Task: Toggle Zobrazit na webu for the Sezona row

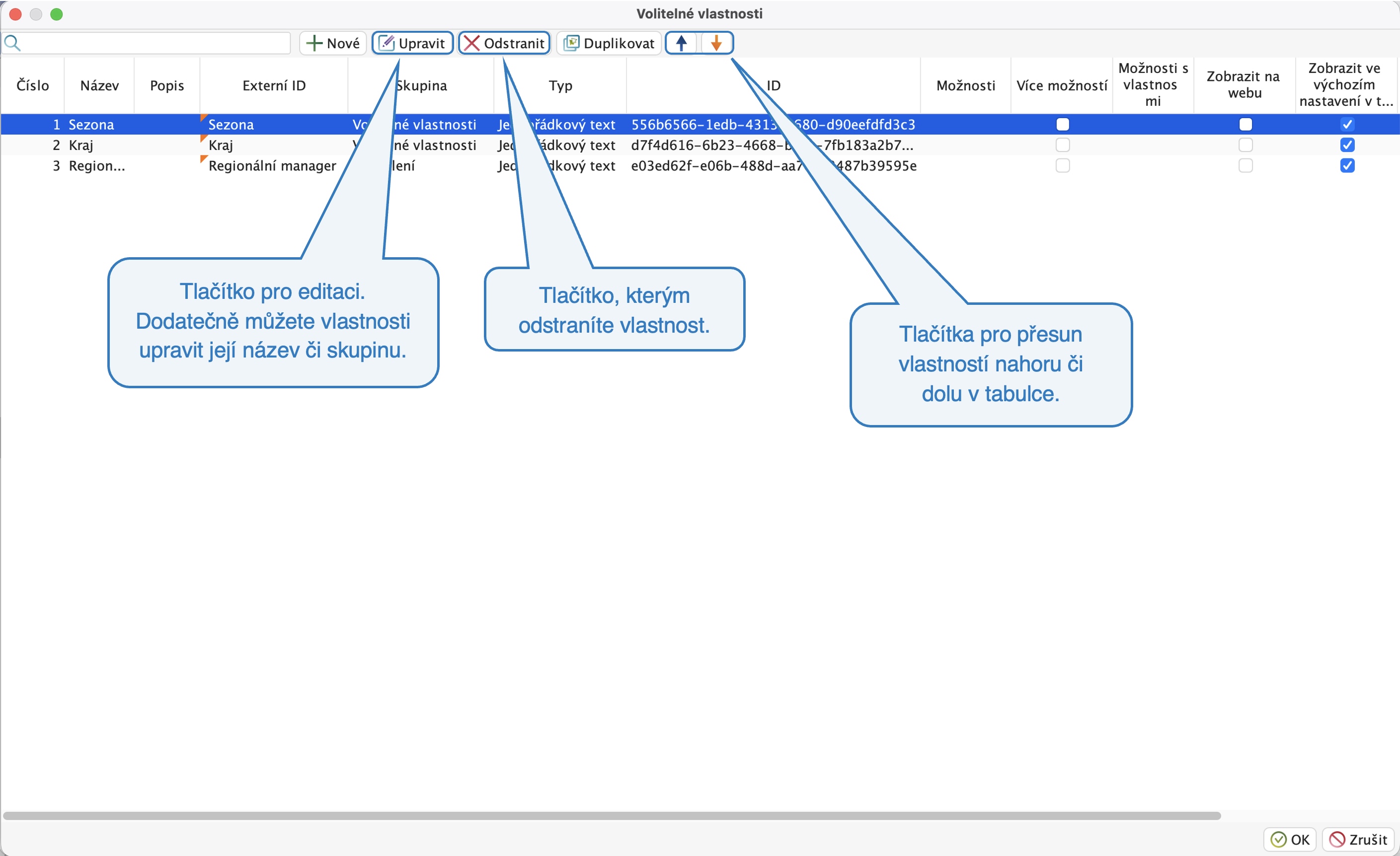Action: (x=1245, y=125)
